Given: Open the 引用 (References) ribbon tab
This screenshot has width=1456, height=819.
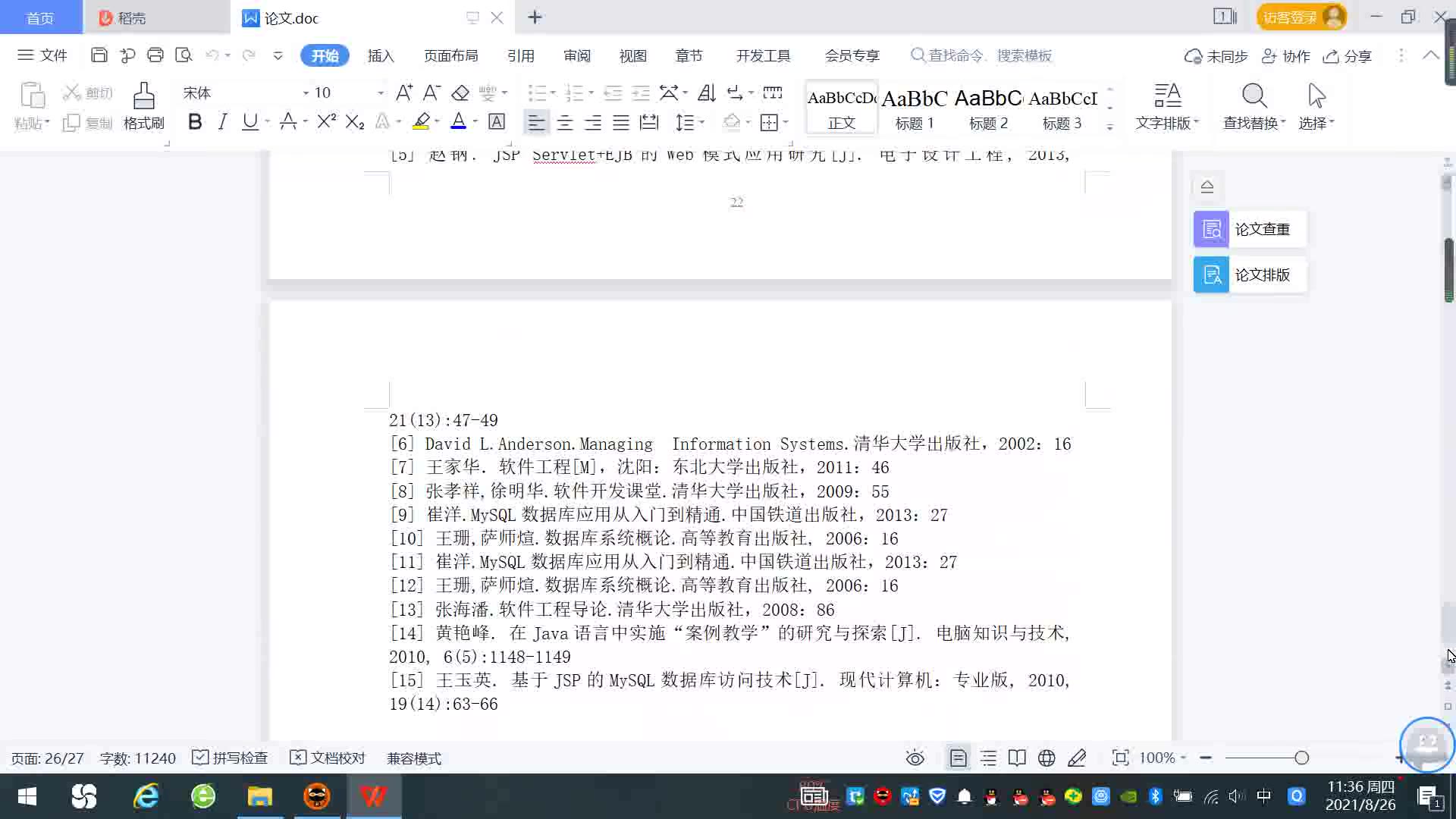Looking at the screenshot, I should coord(521,56).
